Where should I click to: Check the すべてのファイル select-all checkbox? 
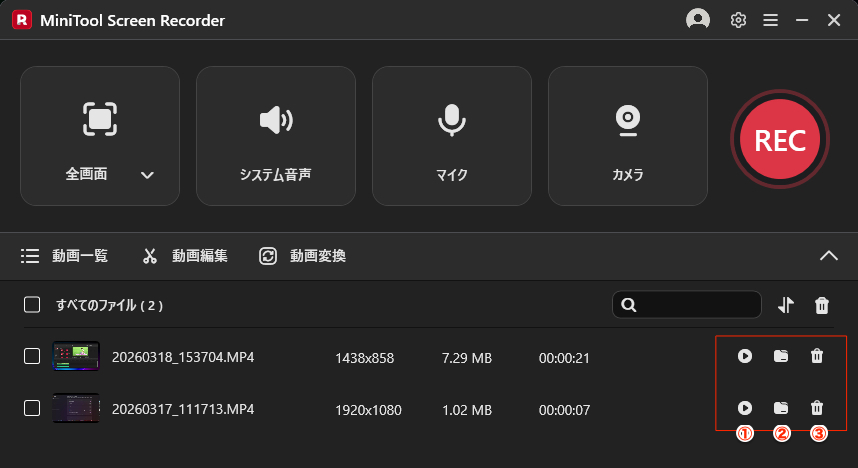(32, 305)
